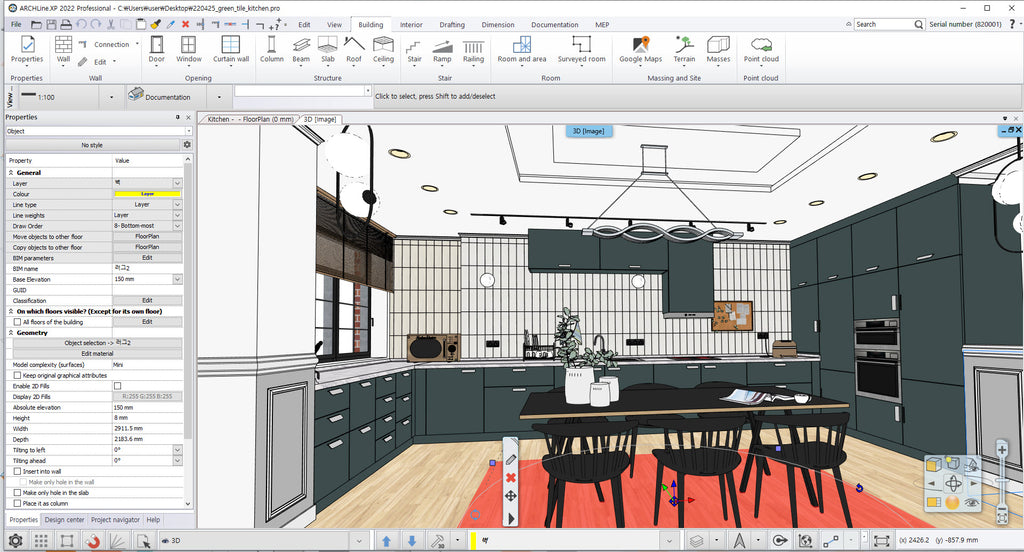Click the yellow Colour swatch

(148, 194)
